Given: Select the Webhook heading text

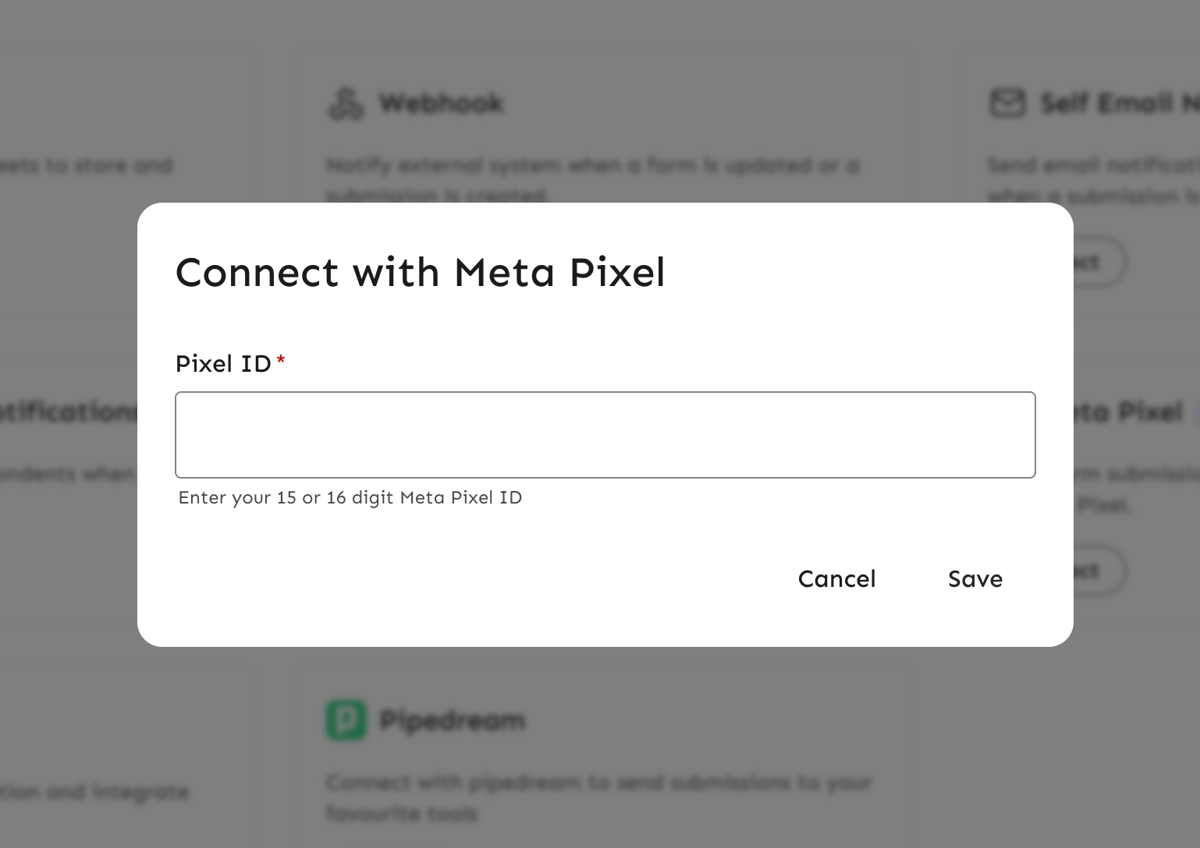Looking at the screenshot, I should point(440,103).
